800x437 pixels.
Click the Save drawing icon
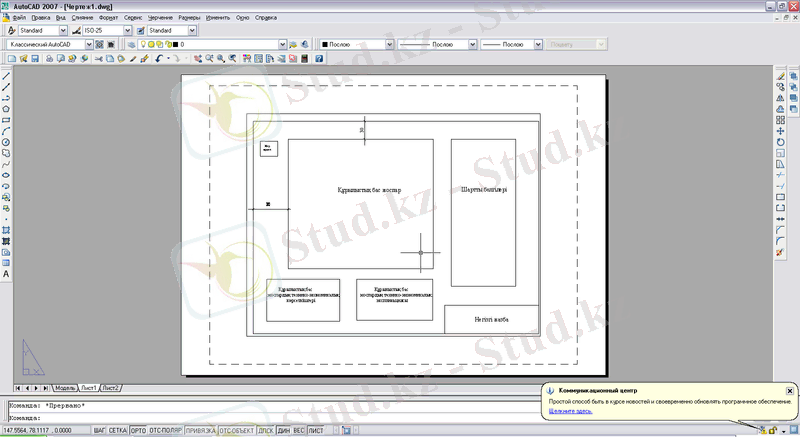(x=35, y=59)
